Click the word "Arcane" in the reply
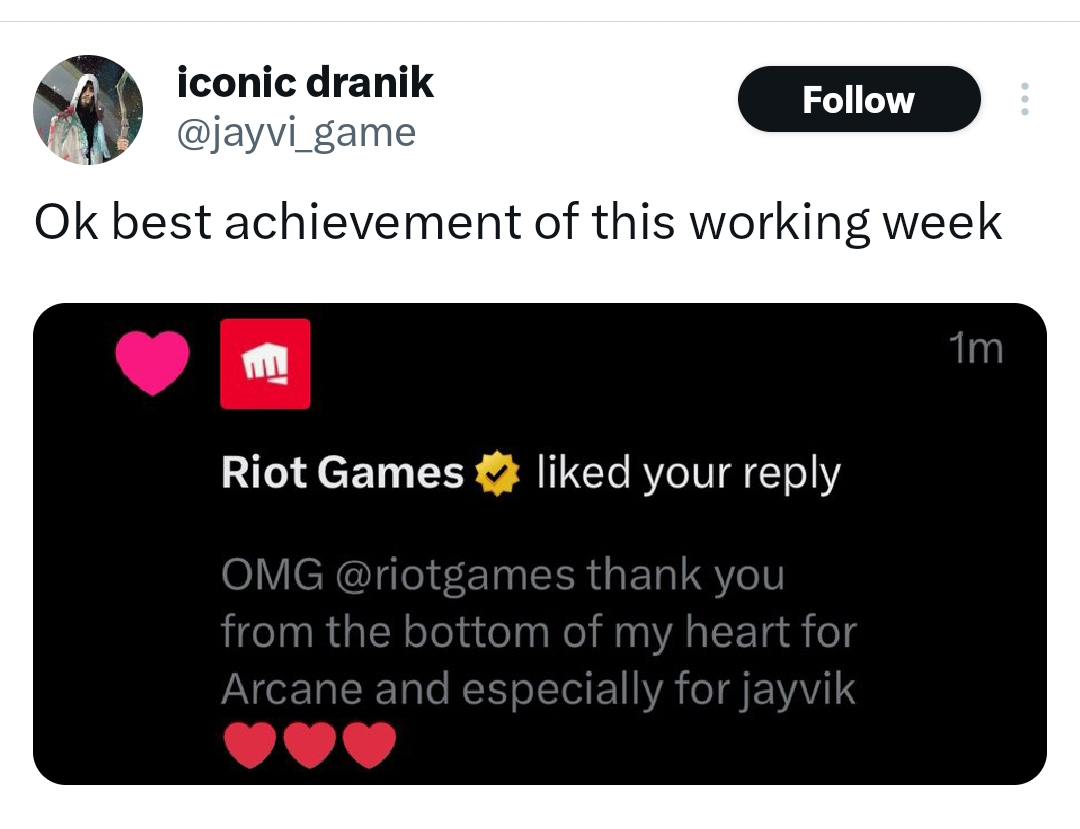This screenshot has width=1080, height=829. pos(284,690)
